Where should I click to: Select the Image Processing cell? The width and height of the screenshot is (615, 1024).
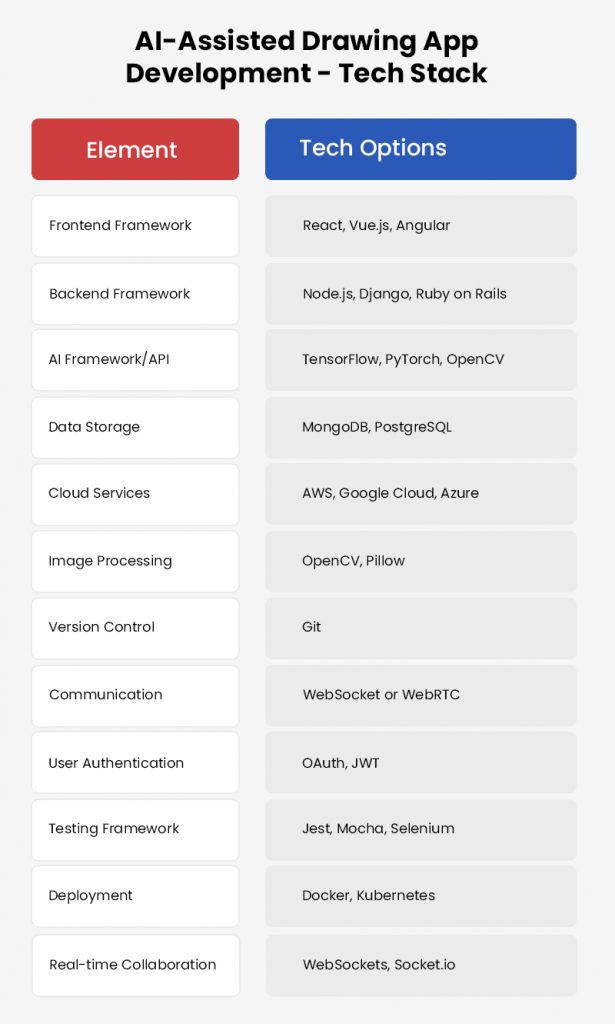coord(135,561)
